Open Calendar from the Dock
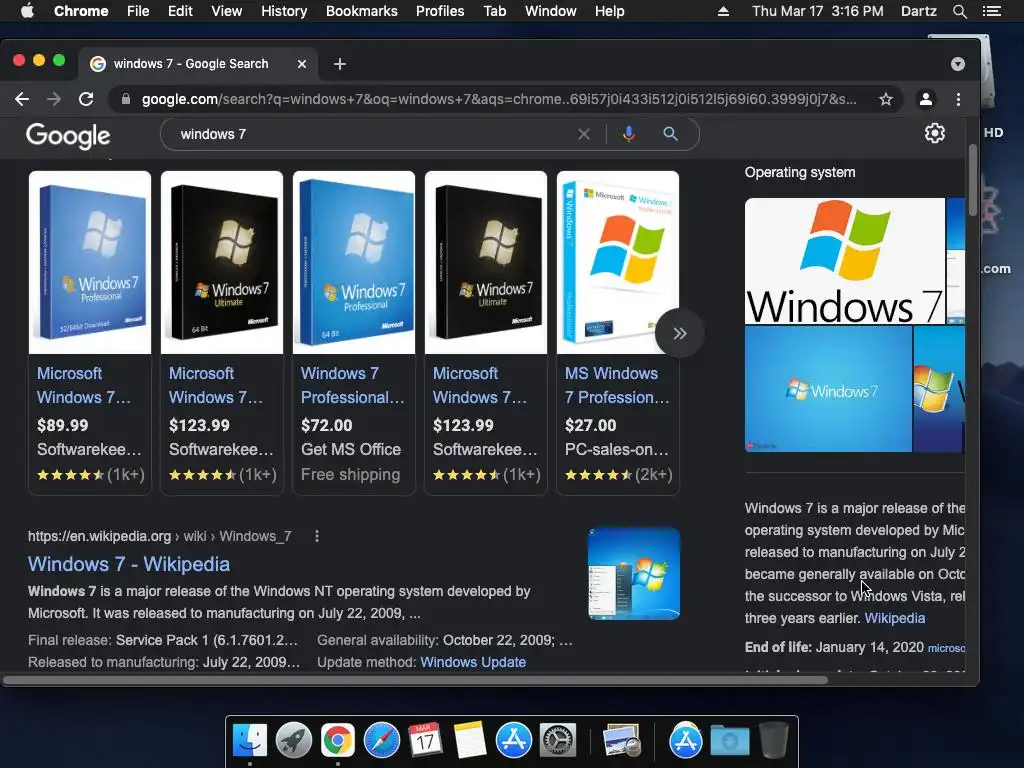 click(x=425, y=740)
